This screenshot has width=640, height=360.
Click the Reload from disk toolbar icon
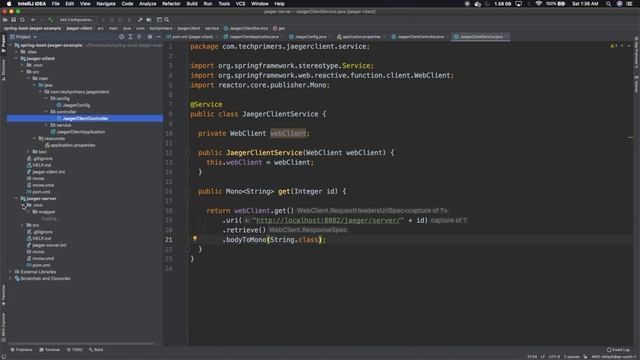tap(22, 20)
